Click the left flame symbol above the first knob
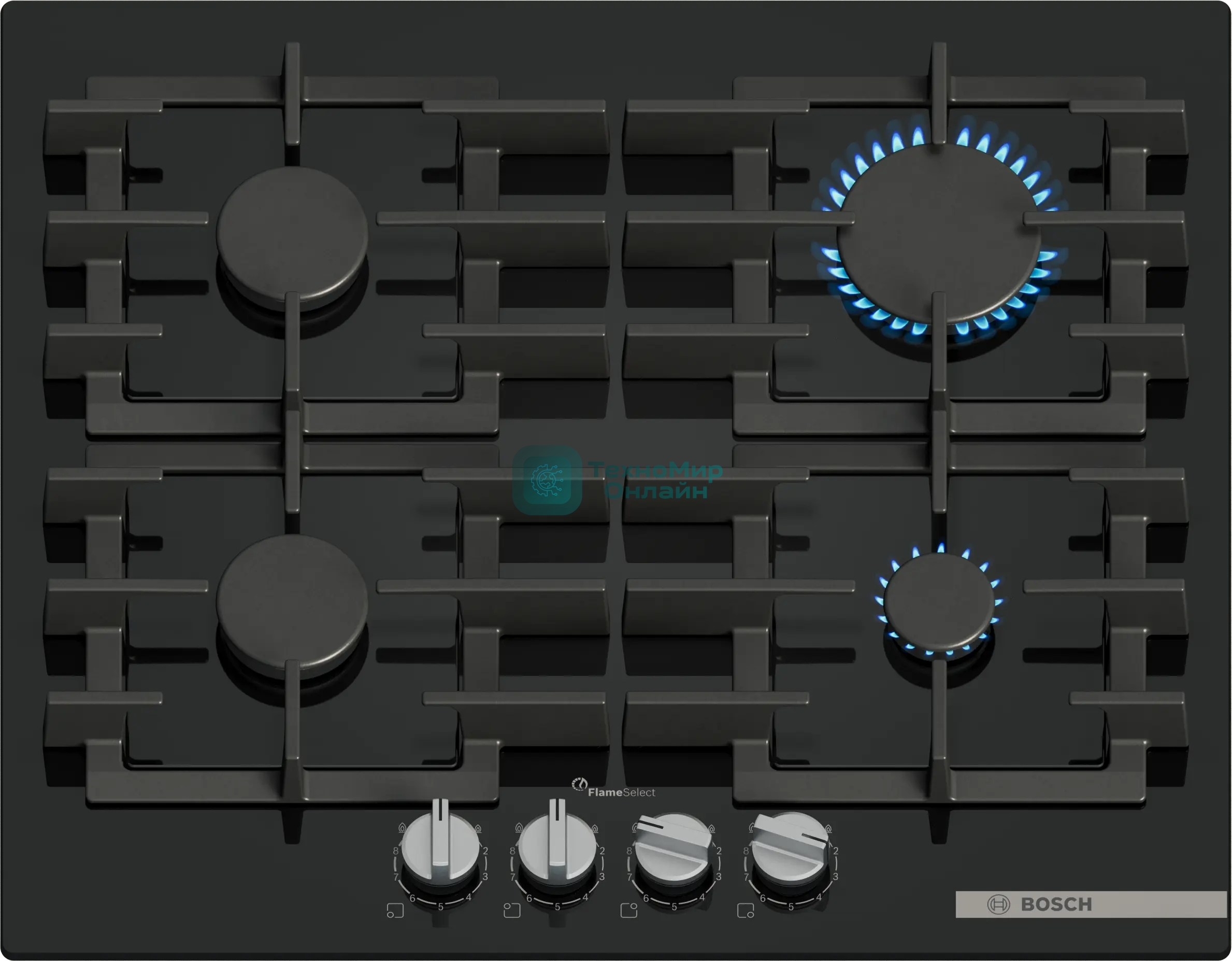This screenshot has height=961, width=1232. pos(402,828)
